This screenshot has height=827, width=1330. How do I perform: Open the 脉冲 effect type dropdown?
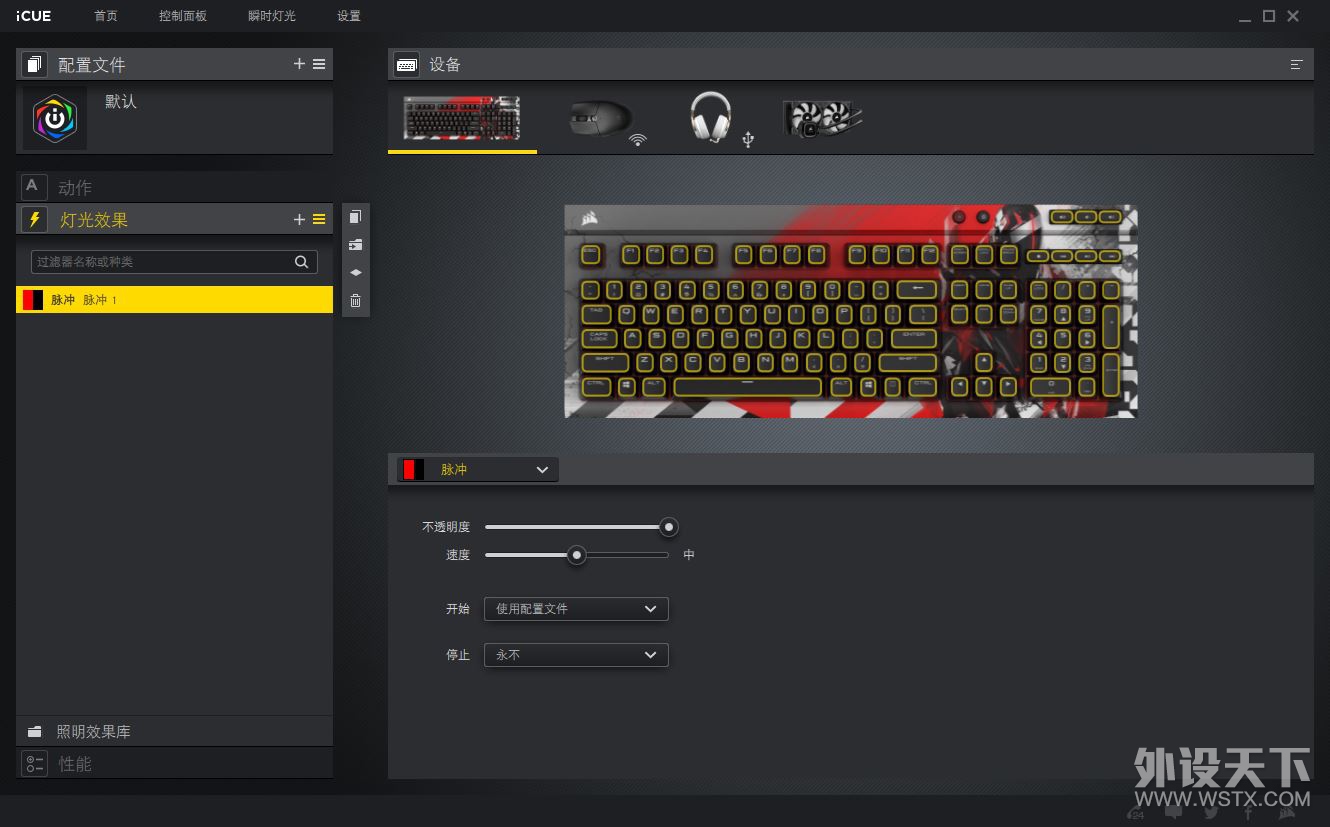coord(478,470)
